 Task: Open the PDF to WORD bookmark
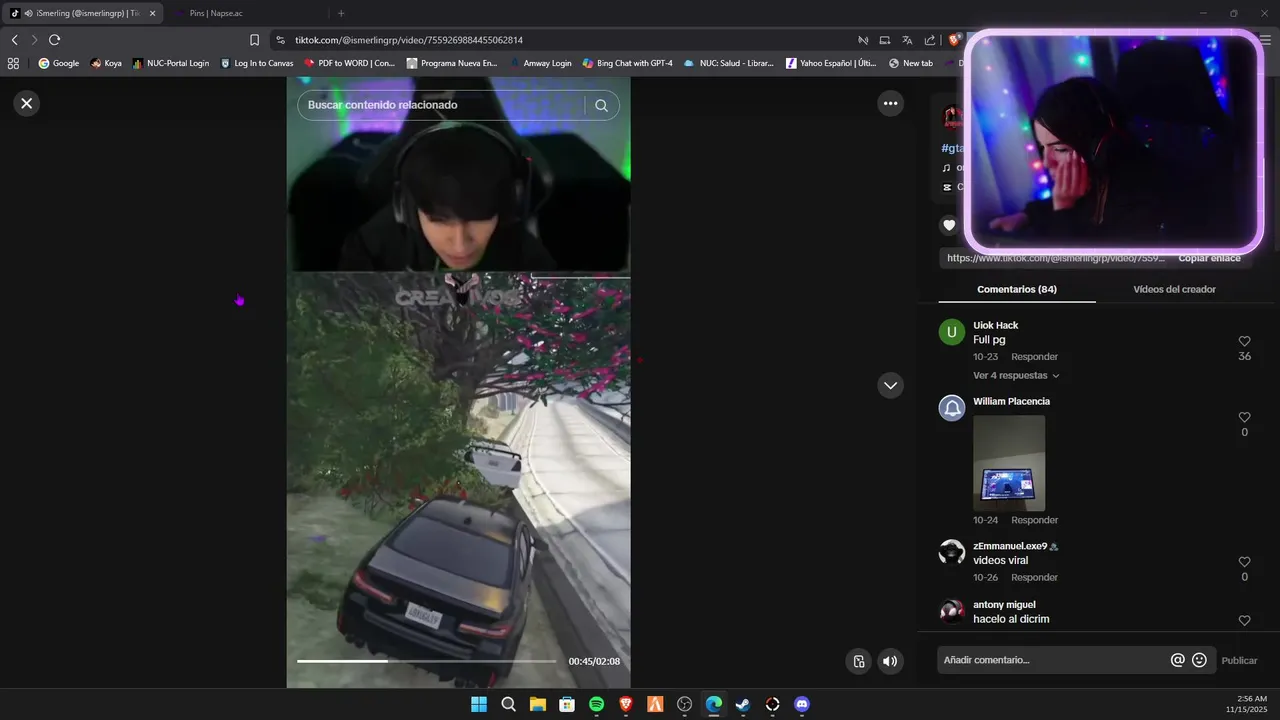tap(349, 63)
